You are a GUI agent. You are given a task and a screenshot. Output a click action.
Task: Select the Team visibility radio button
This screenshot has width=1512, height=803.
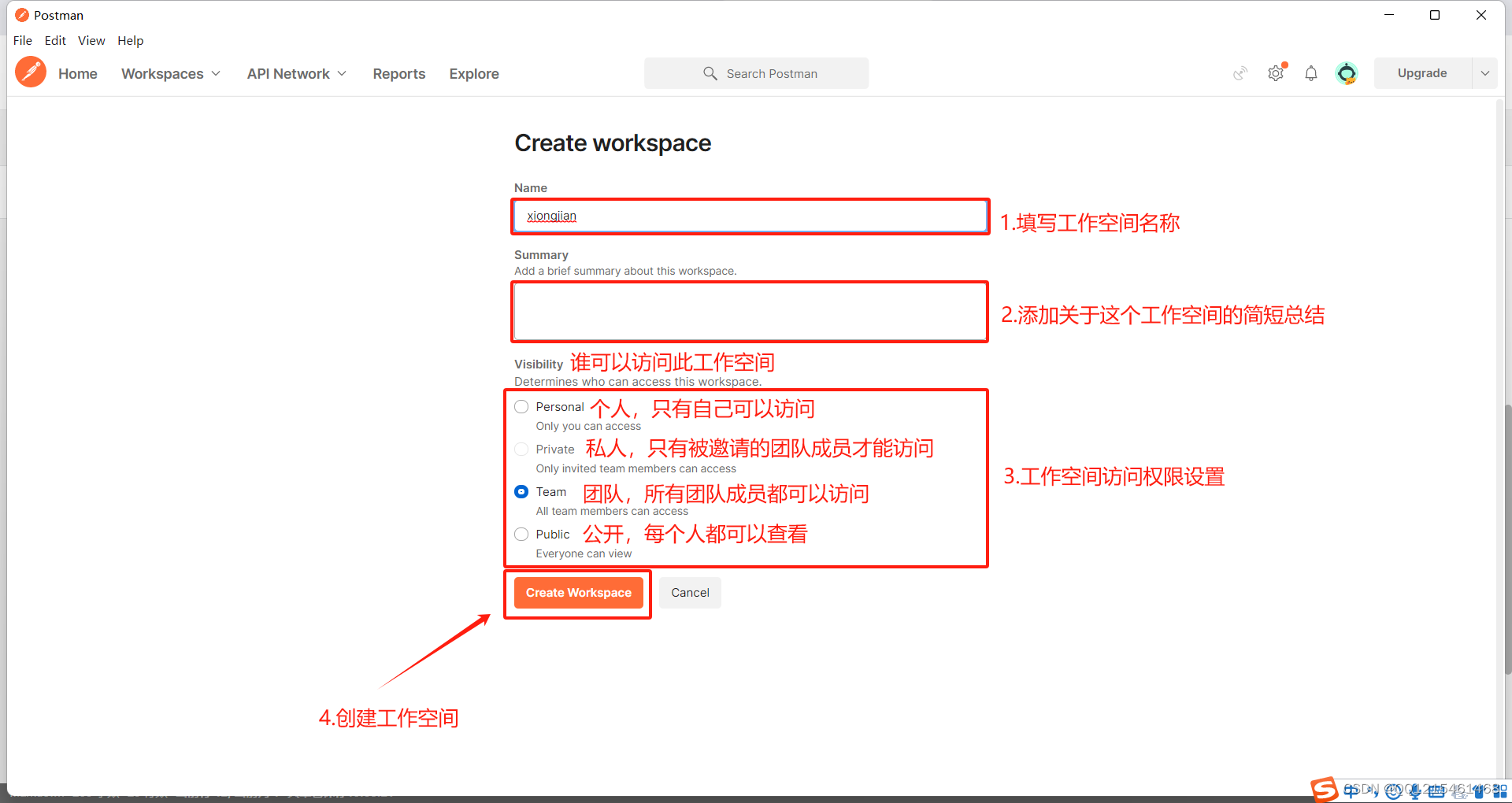point(521,492)
